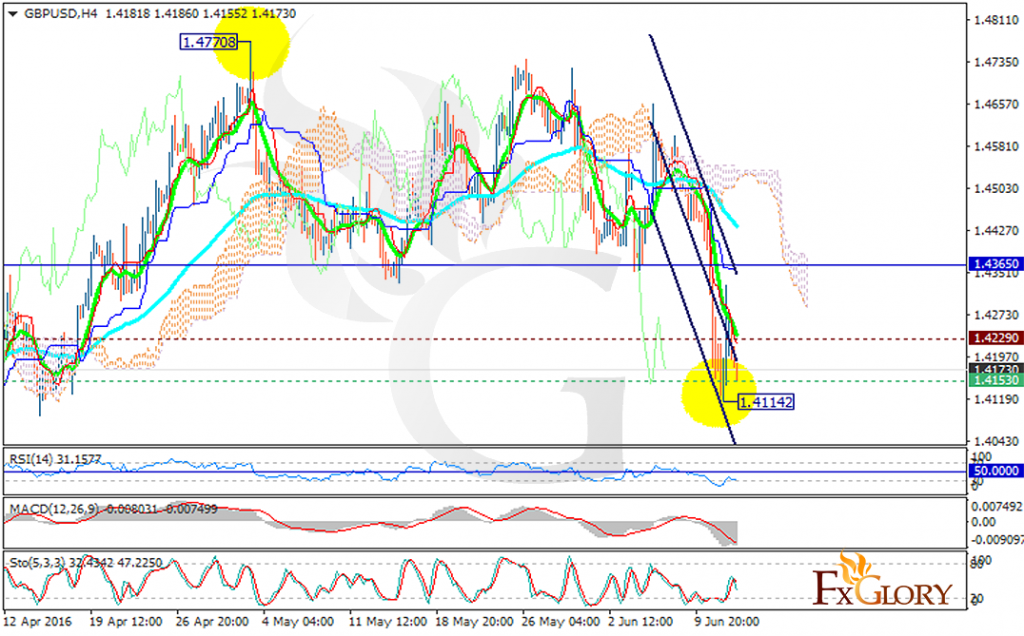Select the Sto(5,3,3) indicator label
This screenshot has width=1024, height=636.
(x=86, y=563)
